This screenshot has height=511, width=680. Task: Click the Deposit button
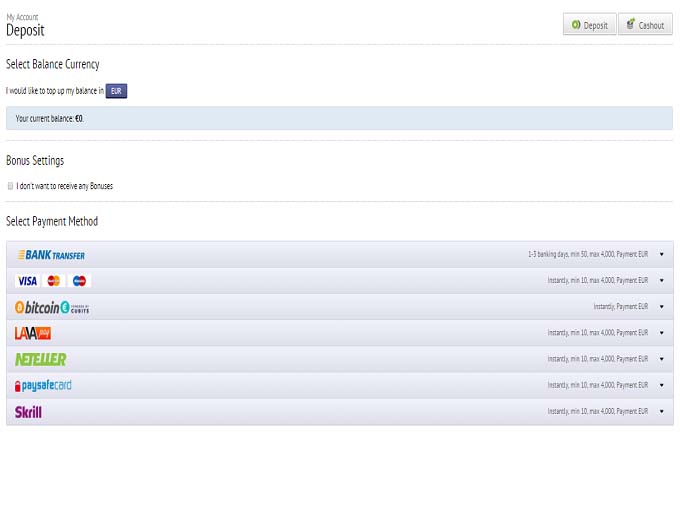coord(589,25)
